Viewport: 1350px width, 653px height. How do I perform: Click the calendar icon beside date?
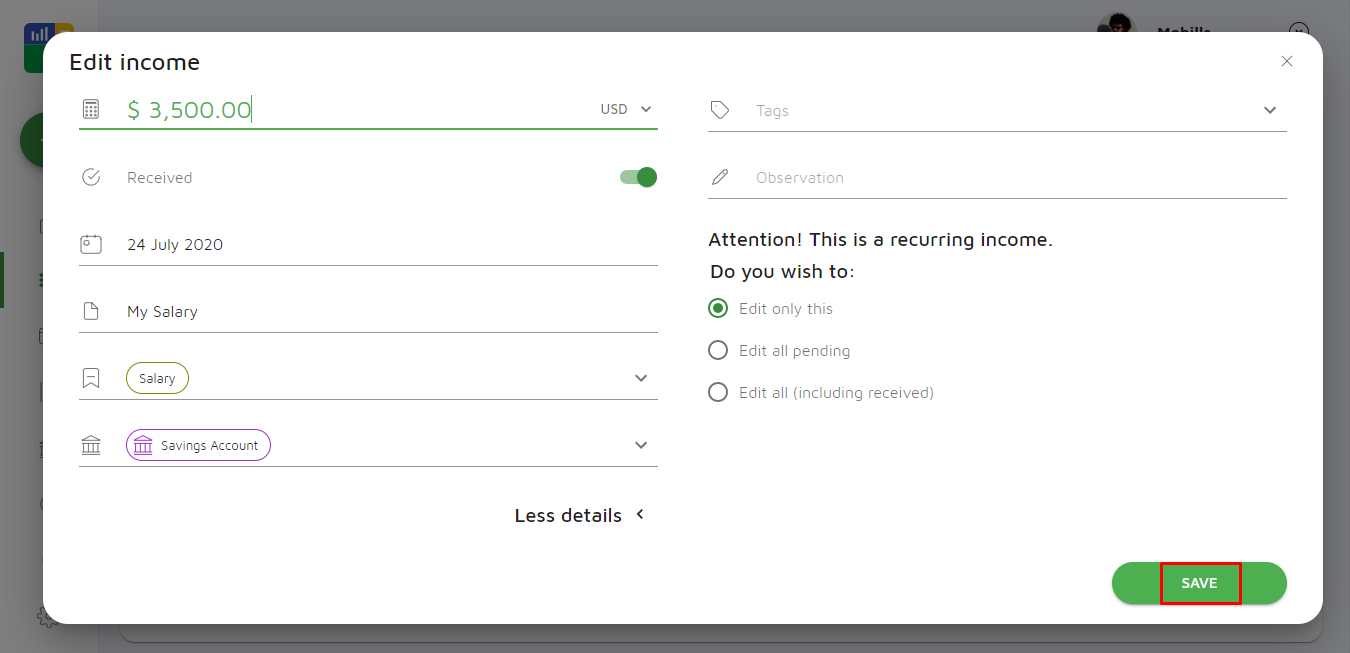point(91,244)
